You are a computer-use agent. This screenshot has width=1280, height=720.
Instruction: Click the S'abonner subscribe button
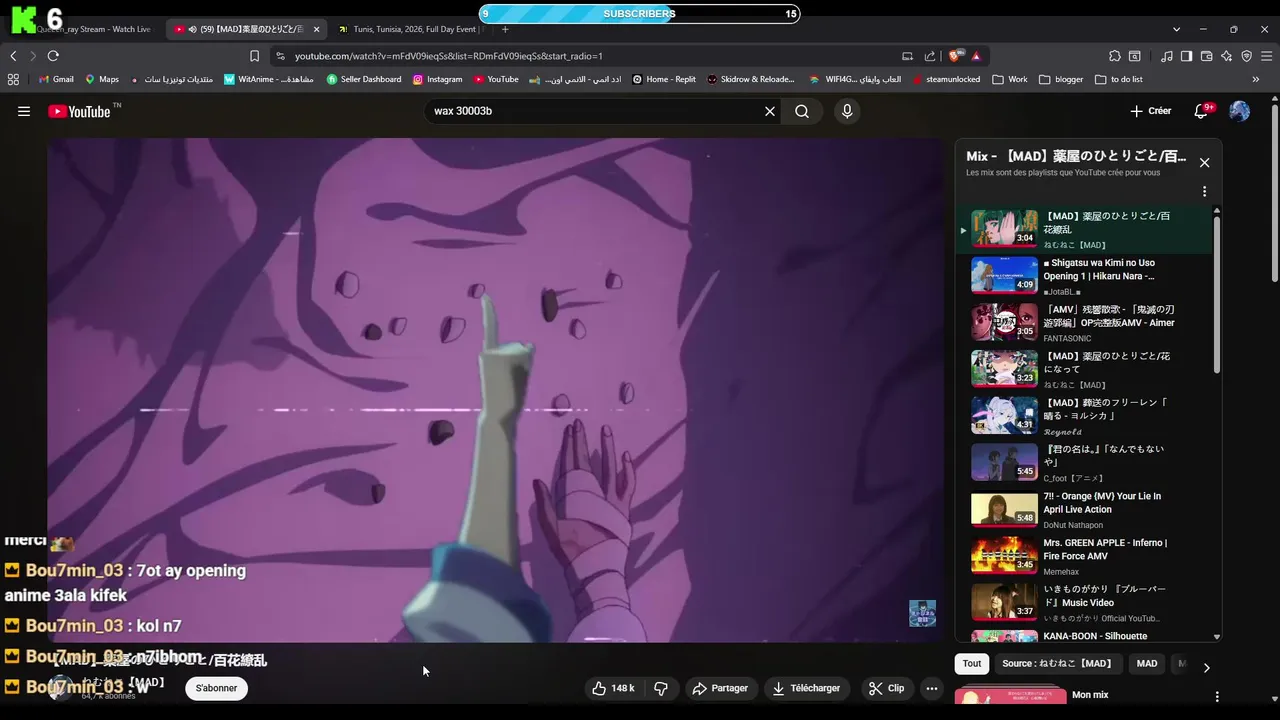coord(216,688)
